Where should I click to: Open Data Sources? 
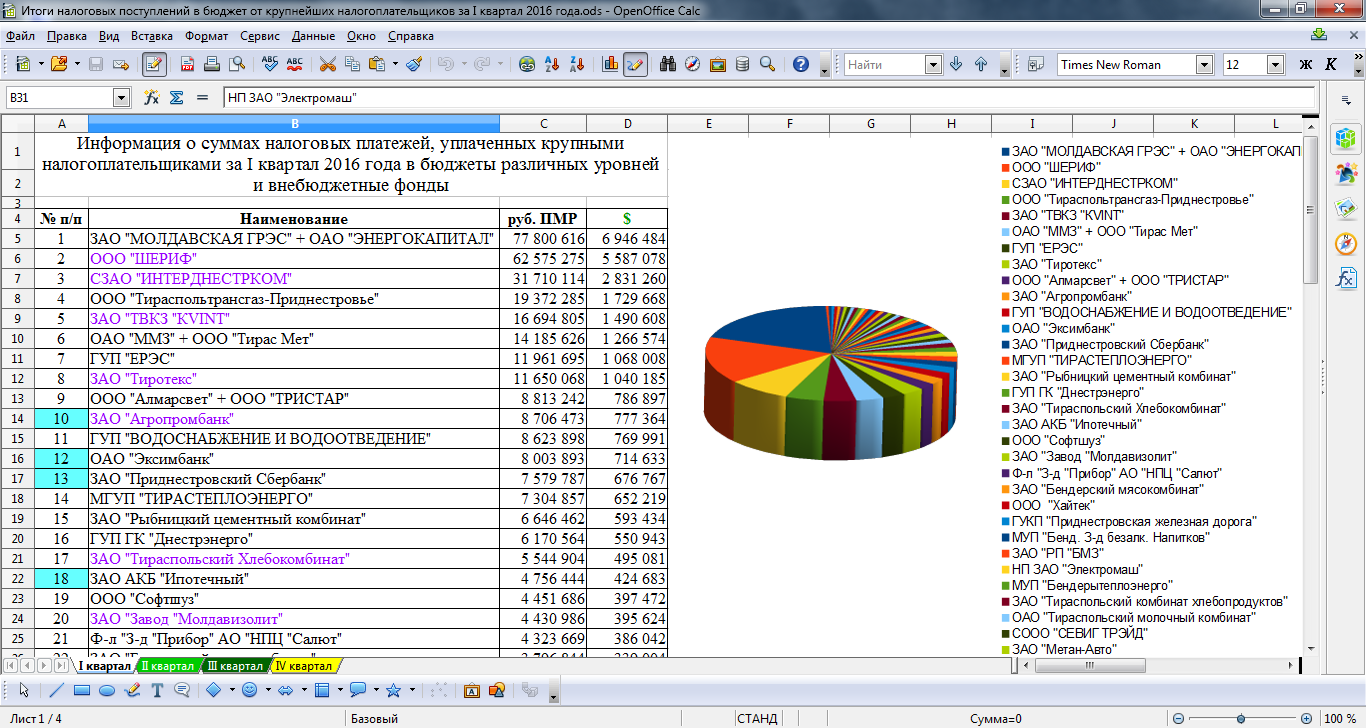(x=742, y=64)
